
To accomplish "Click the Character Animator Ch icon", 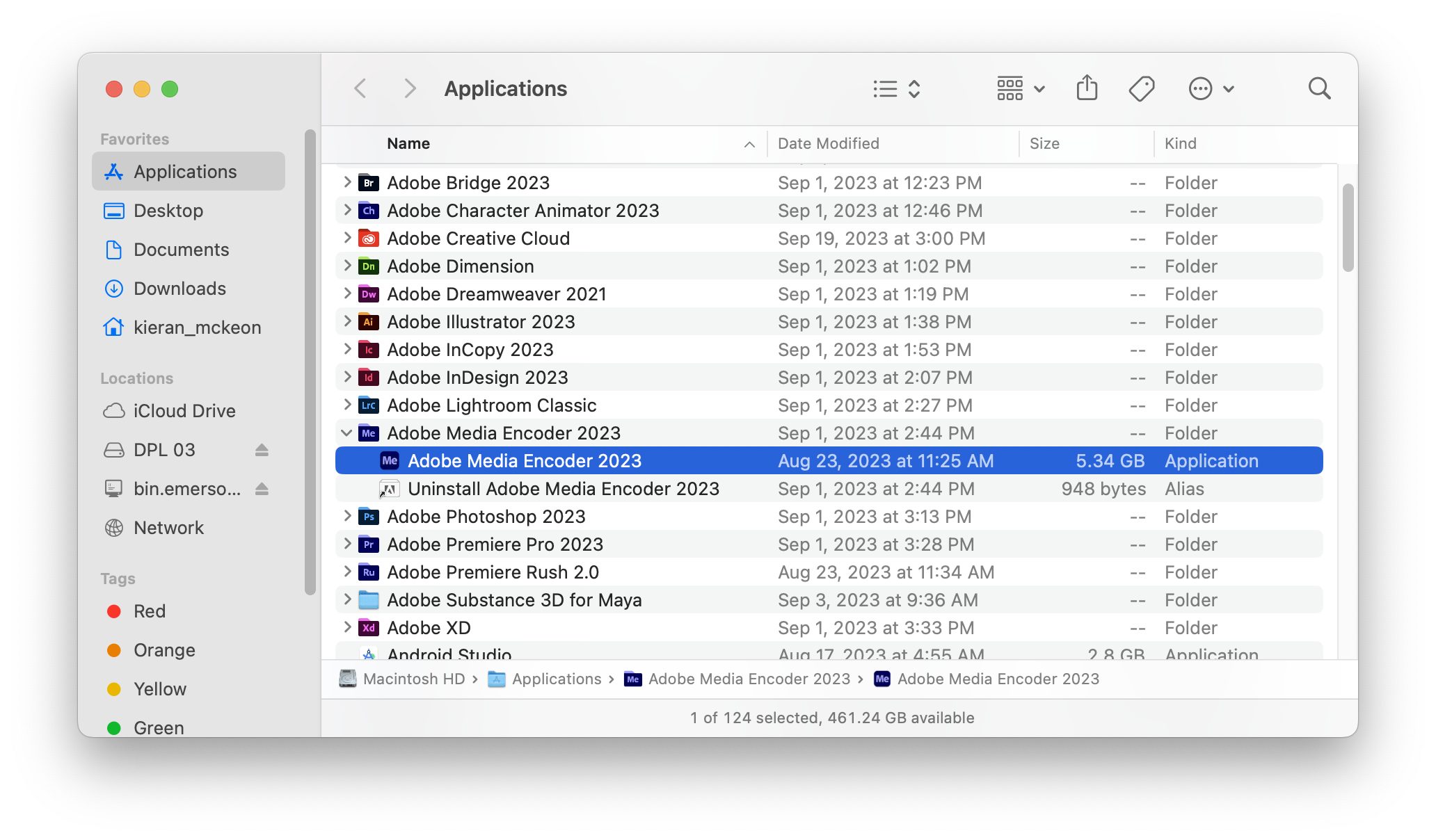I will point(369,211).
